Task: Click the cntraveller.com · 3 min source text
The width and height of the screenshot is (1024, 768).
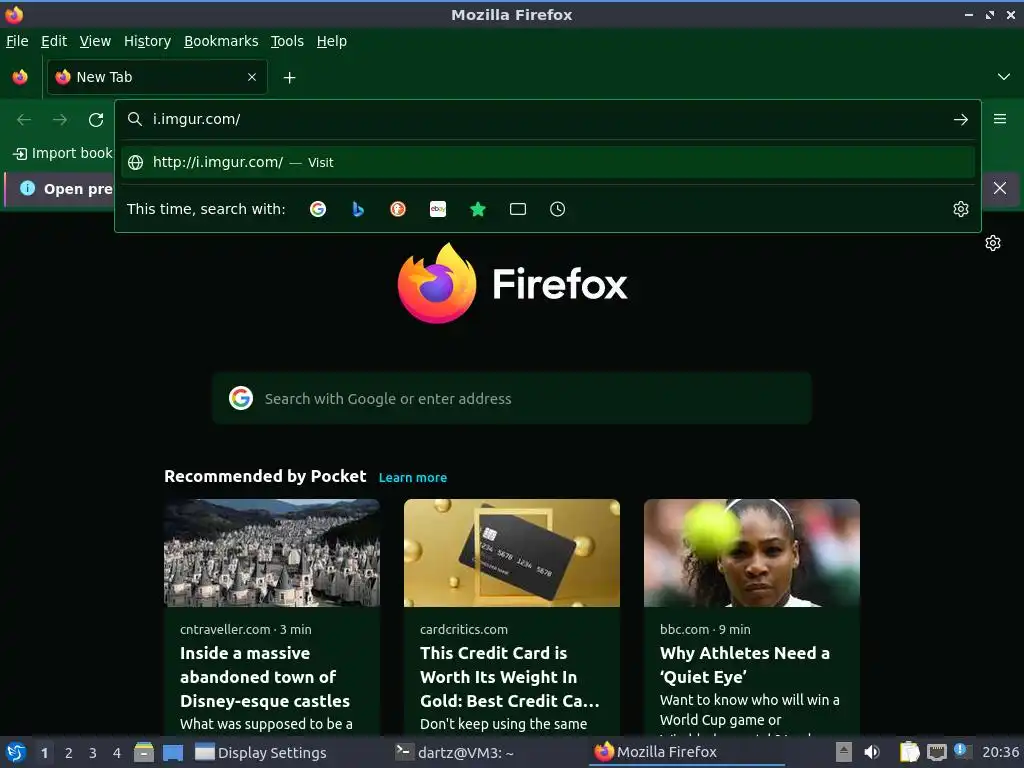Action: (246, 630)
